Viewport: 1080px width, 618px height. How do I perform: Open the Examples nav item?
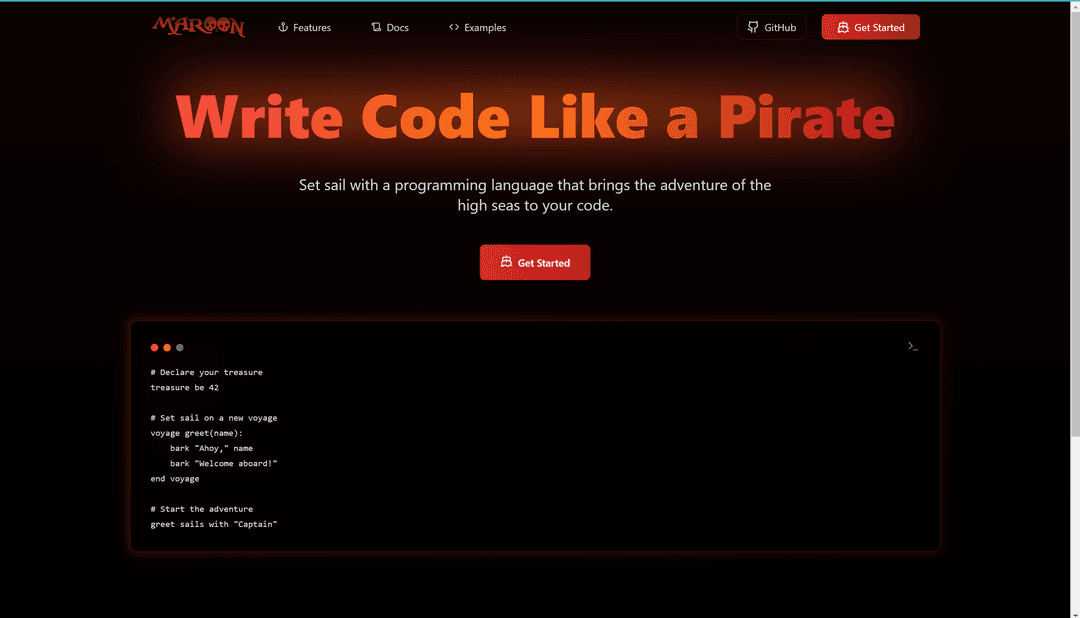[484, 28]
